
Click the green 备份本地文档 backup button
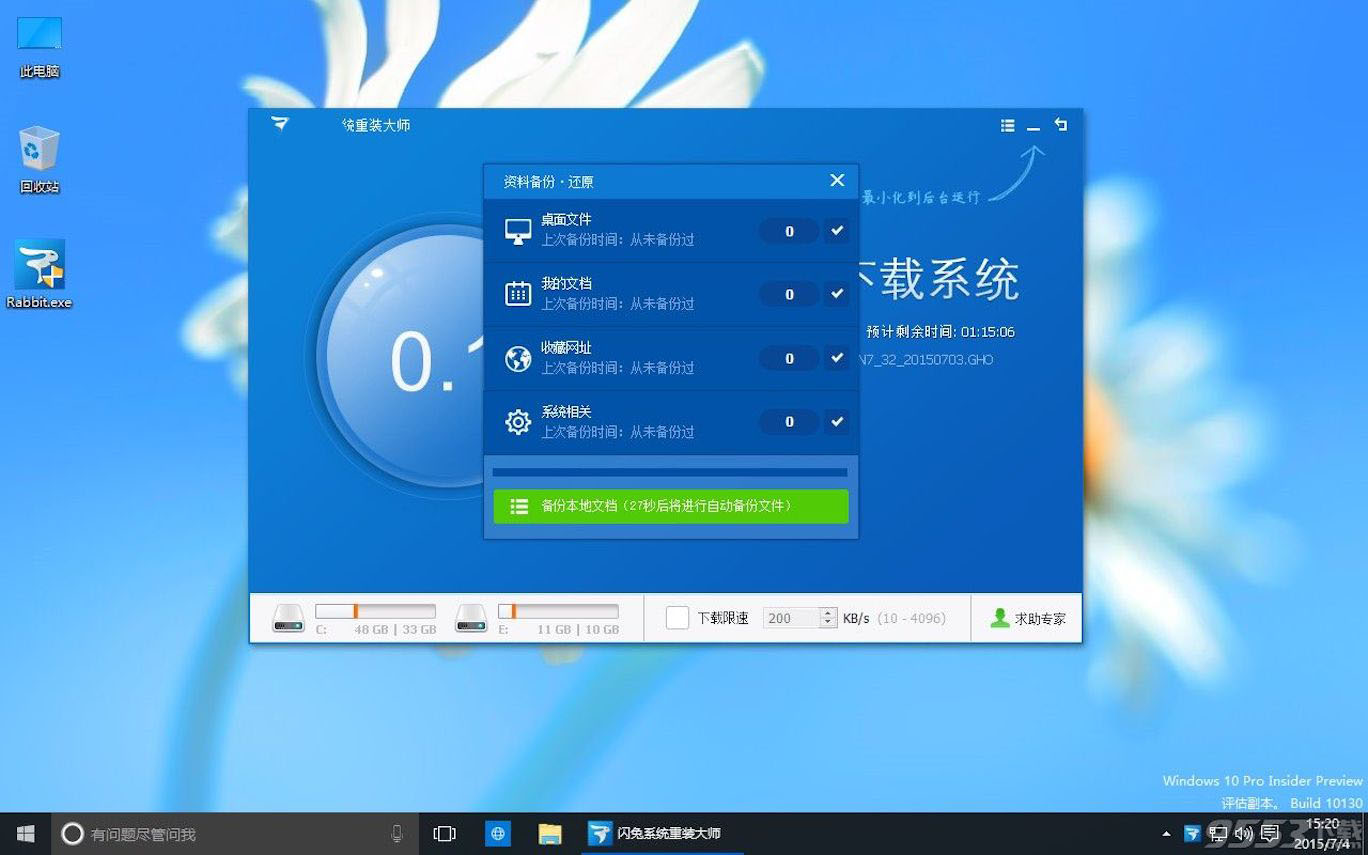pos(669,506)
